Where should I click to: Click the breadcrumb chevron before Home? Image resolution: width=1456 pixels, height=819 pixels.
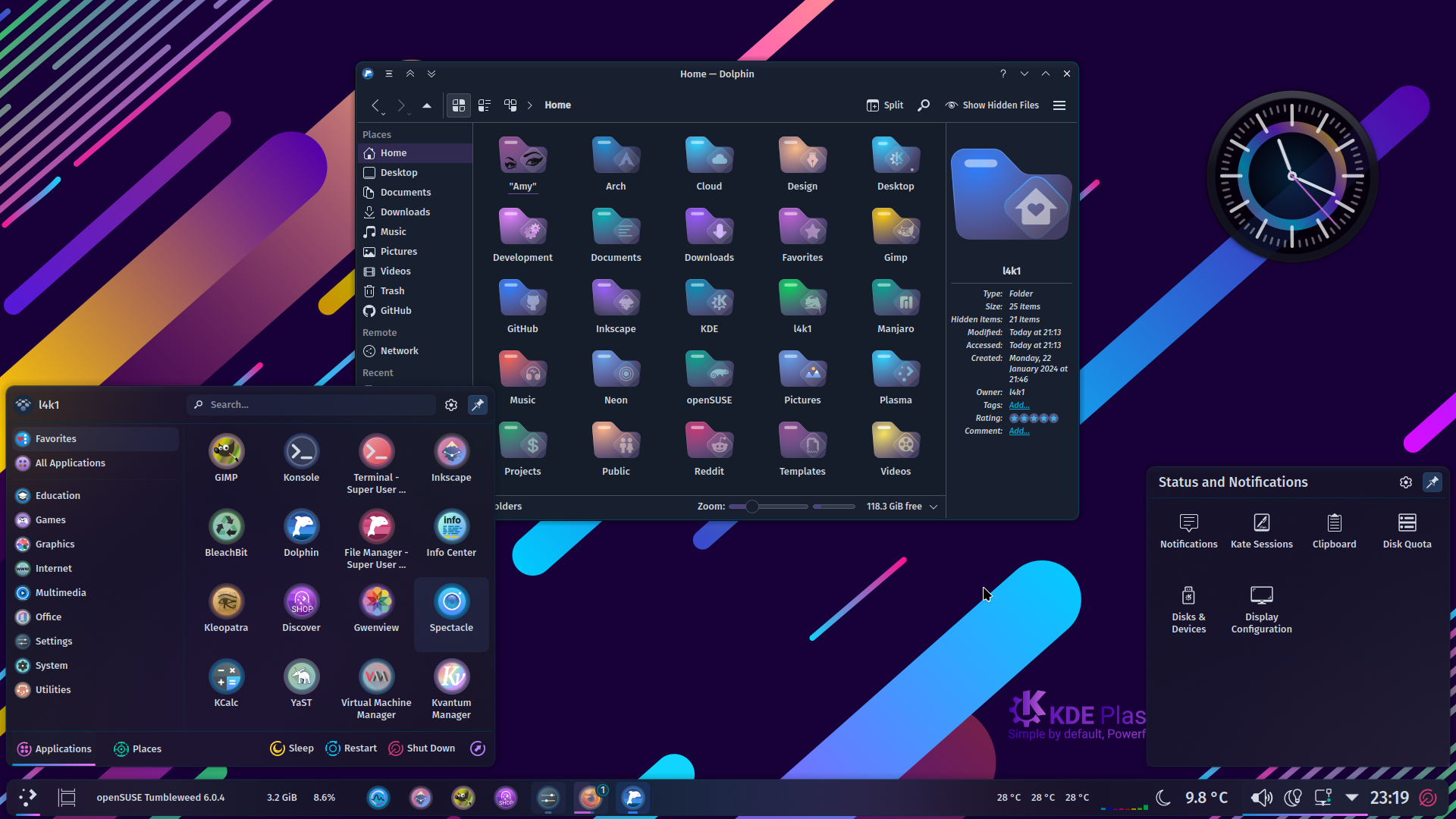529,105
